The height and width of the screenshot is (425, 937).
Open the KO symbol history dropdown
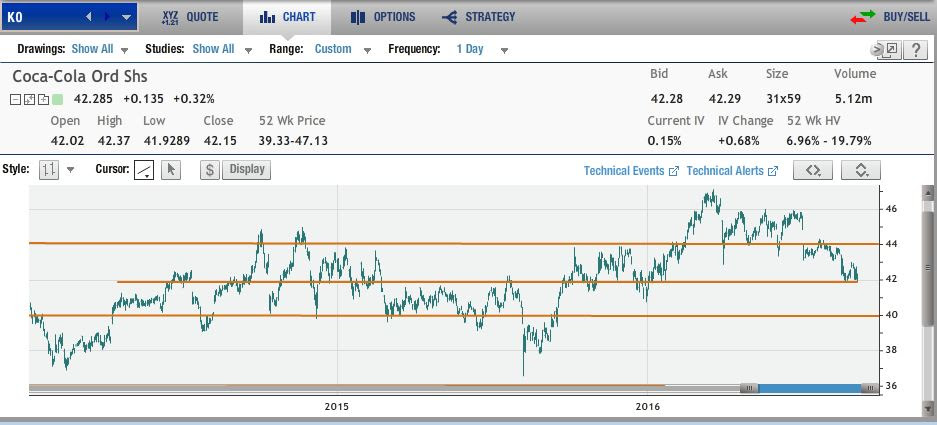click(x=126, y=17)
